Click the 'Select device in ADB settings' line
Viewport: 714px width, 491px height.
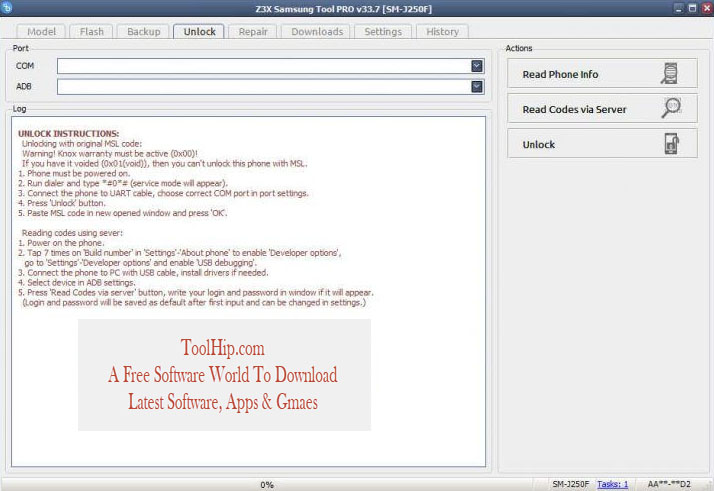[x=76, y=282]
